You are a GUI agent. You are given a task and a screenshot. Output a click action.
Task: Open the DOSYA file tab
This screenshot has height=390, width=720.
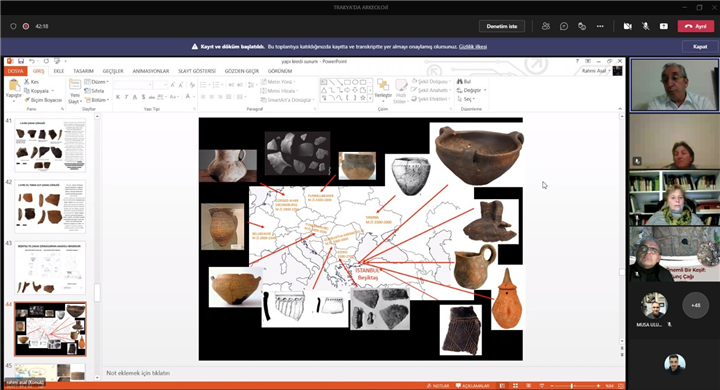16,71
